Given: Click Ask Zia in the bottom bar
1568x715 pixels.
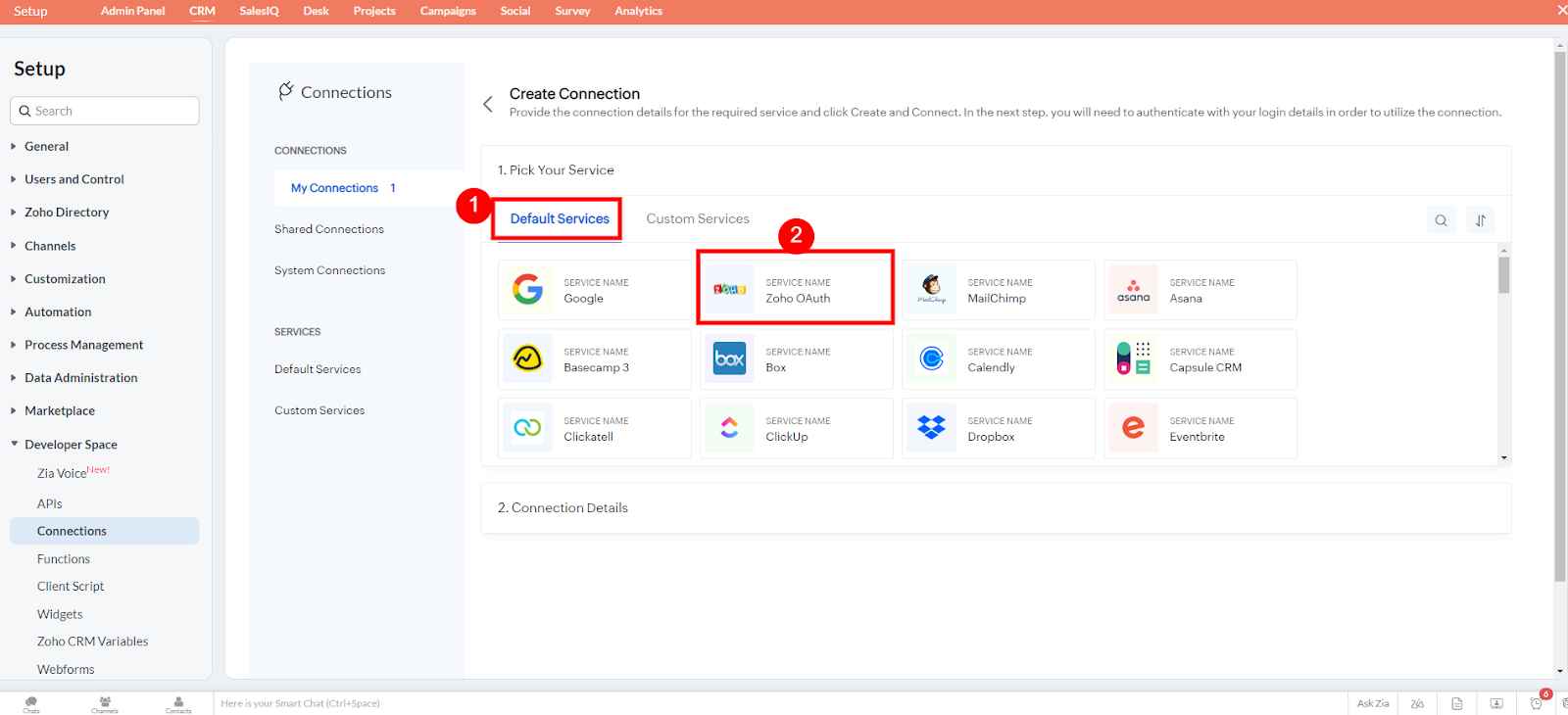Looking at the screenshot, I should pos(1373,703).
